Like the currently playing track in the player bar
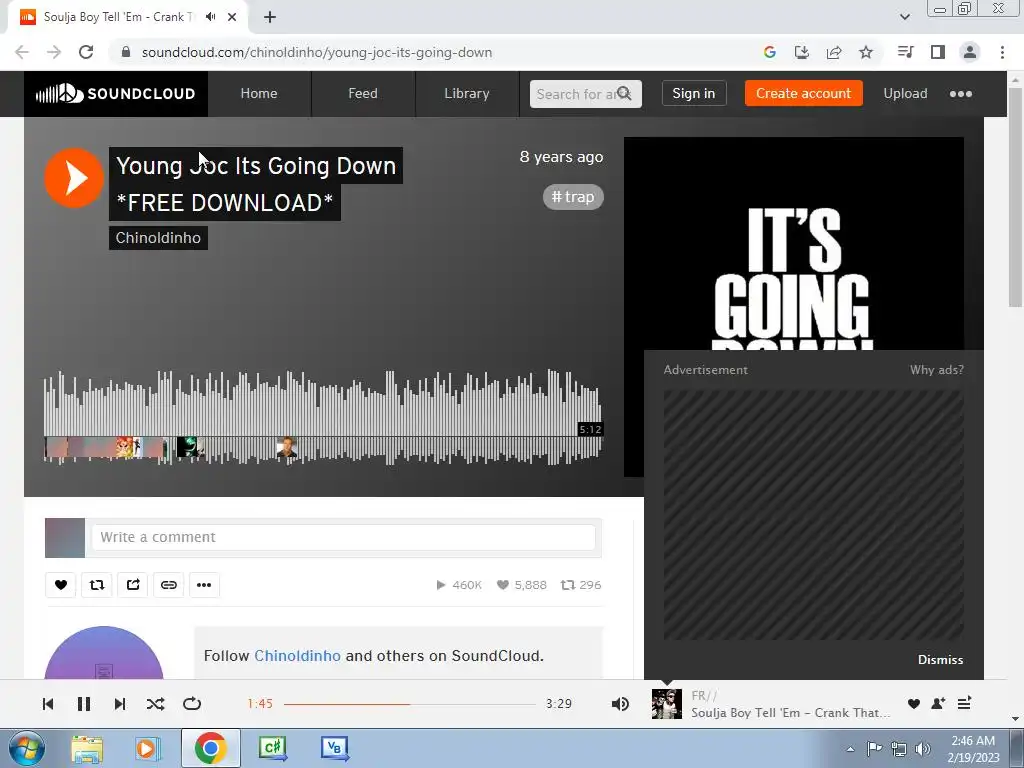Image resolution: width=1024 pixels, height=768 pixels. click(x=914, y=703)
